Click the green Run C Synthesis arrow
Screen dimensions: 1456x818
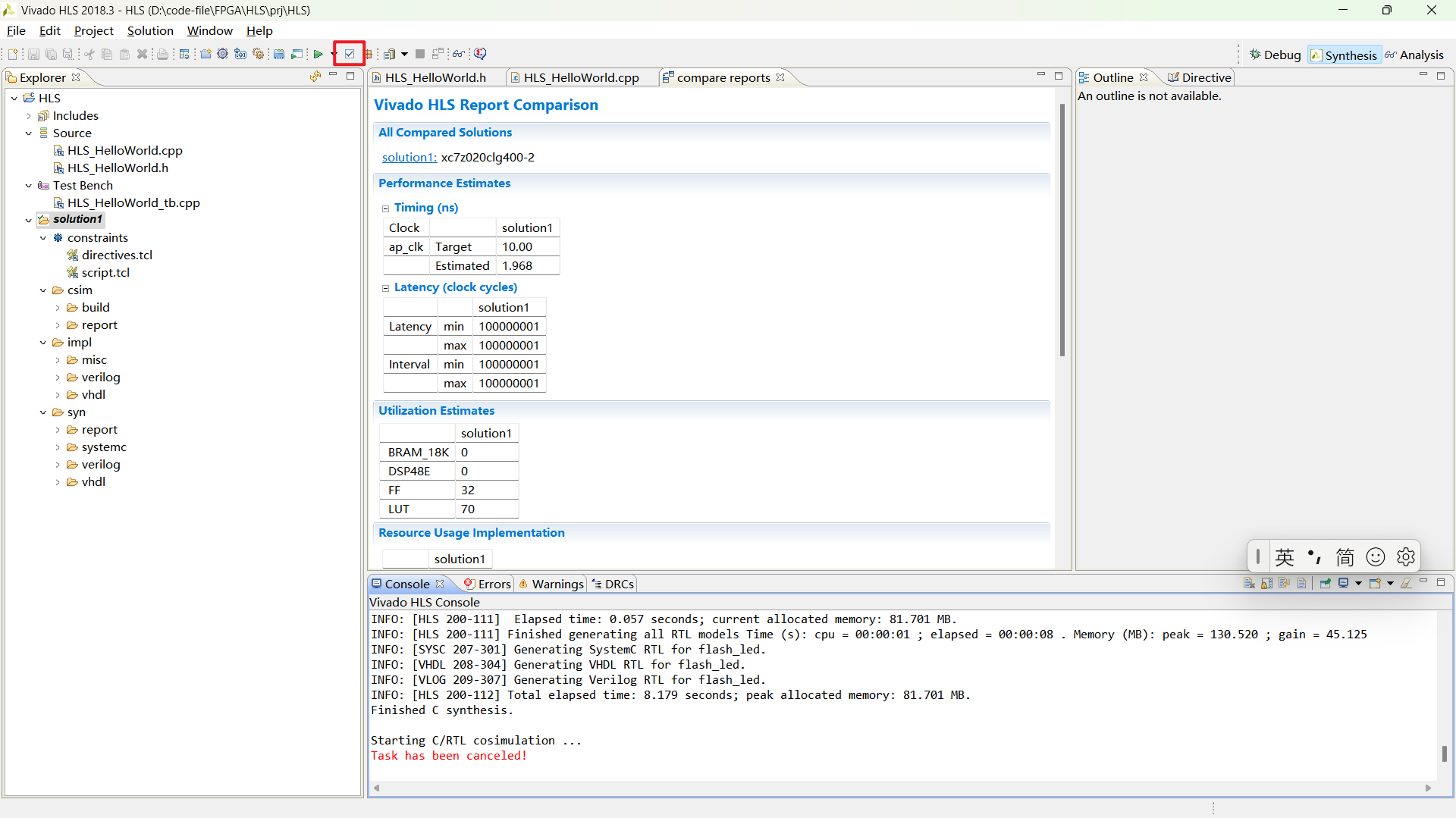point(318,54)
